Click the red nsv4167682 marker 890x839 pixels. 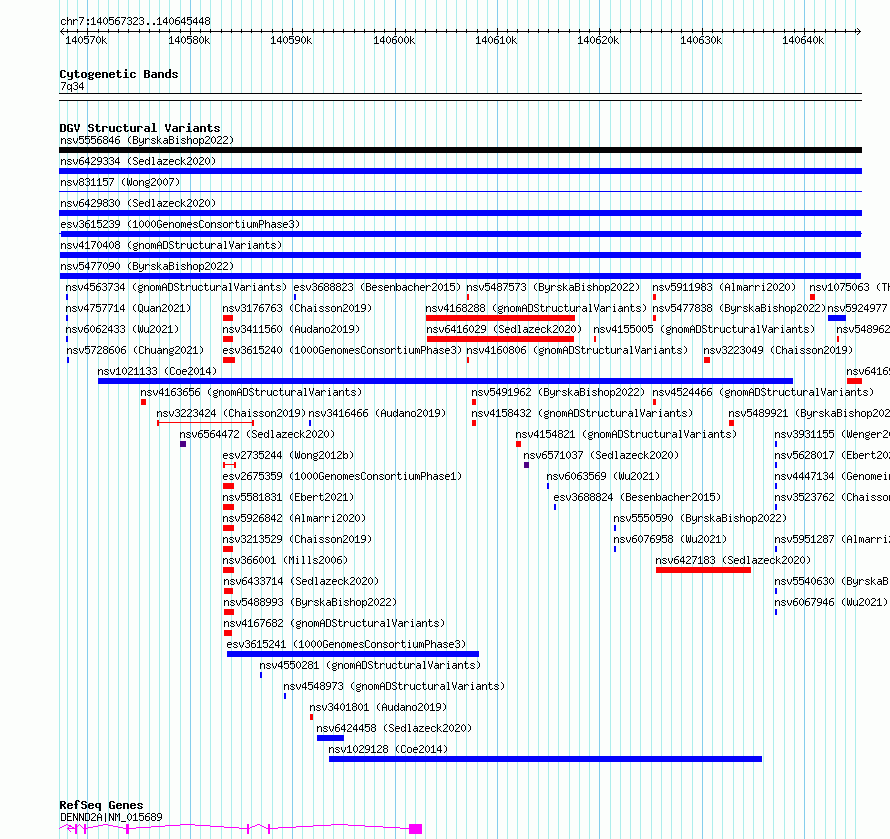point(228,633)
